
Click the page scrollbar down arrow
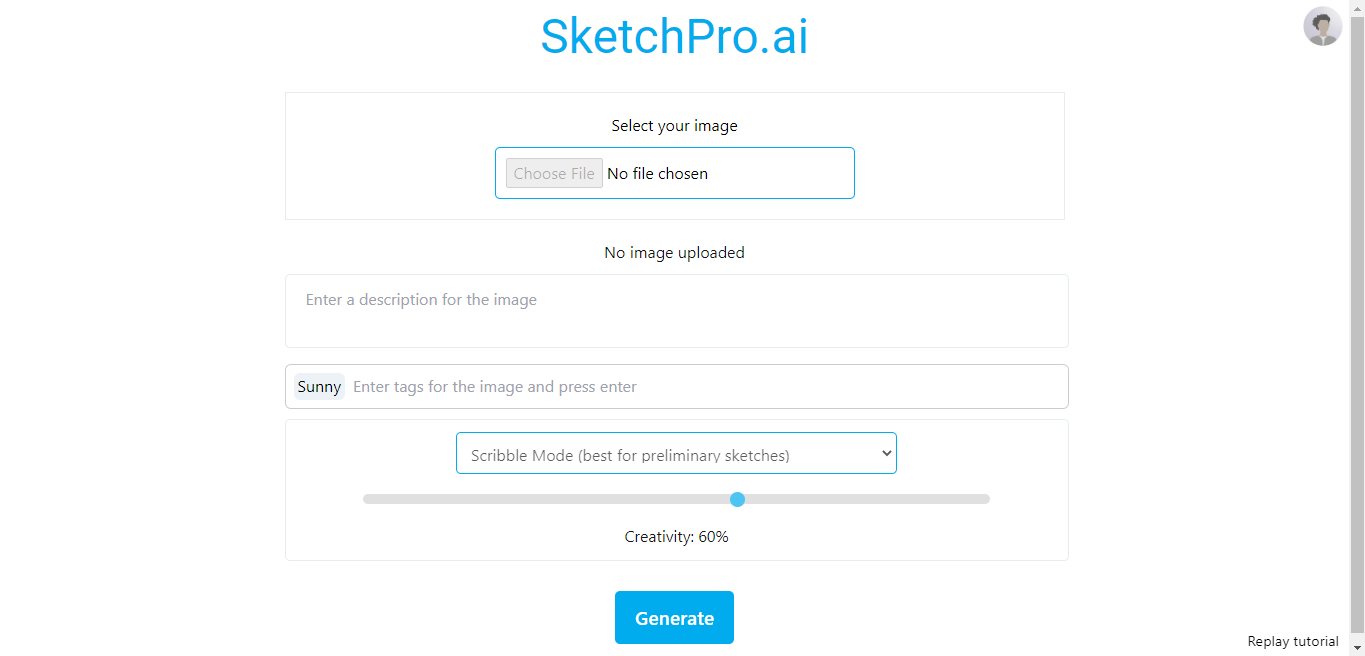click(x=1357, y=648)
